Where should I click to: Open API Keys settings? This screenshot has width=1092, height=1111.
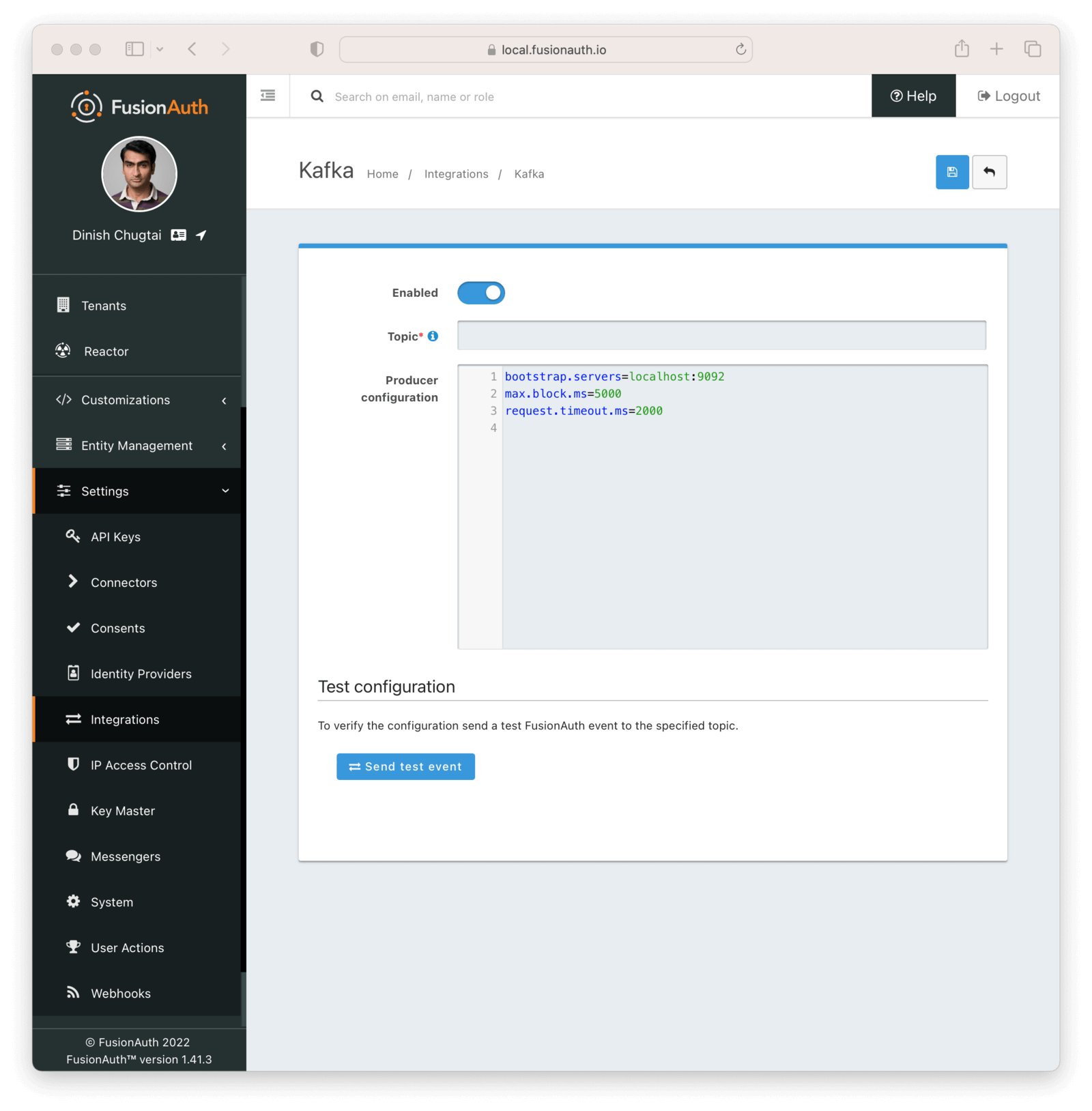136,537
